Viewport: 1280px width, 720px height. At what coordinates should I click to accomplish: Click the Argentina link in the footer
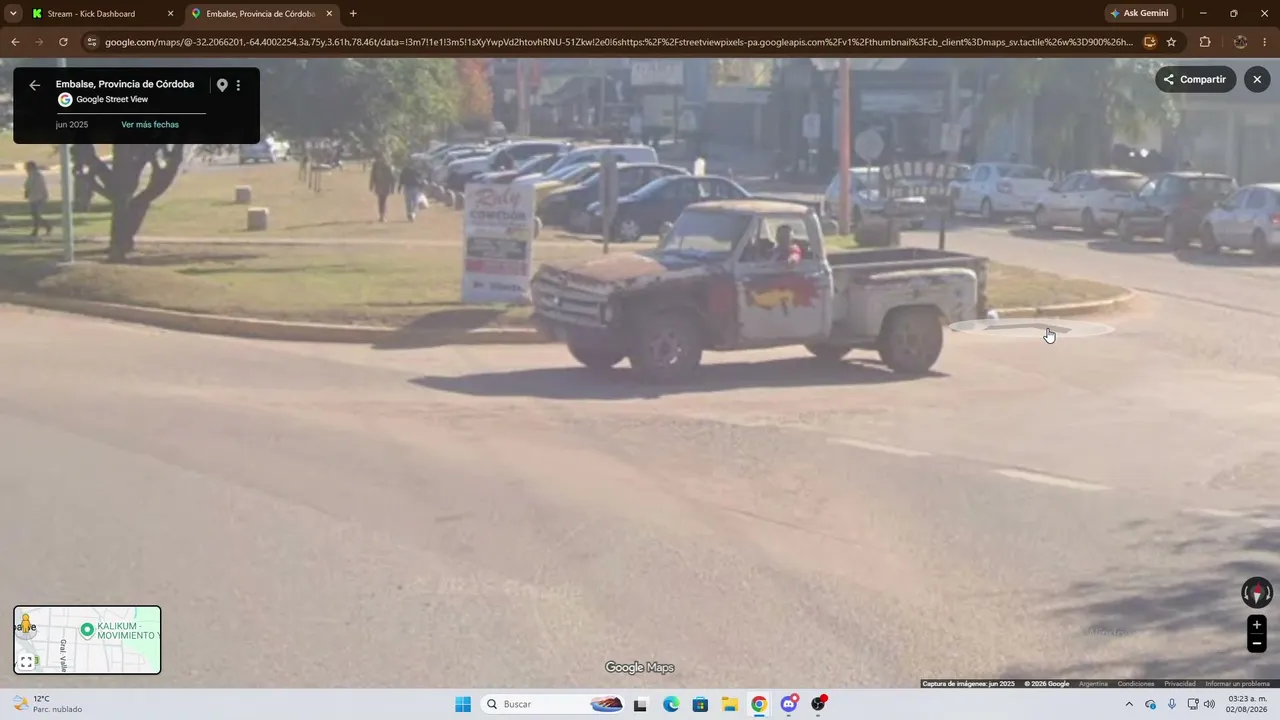1093,684
